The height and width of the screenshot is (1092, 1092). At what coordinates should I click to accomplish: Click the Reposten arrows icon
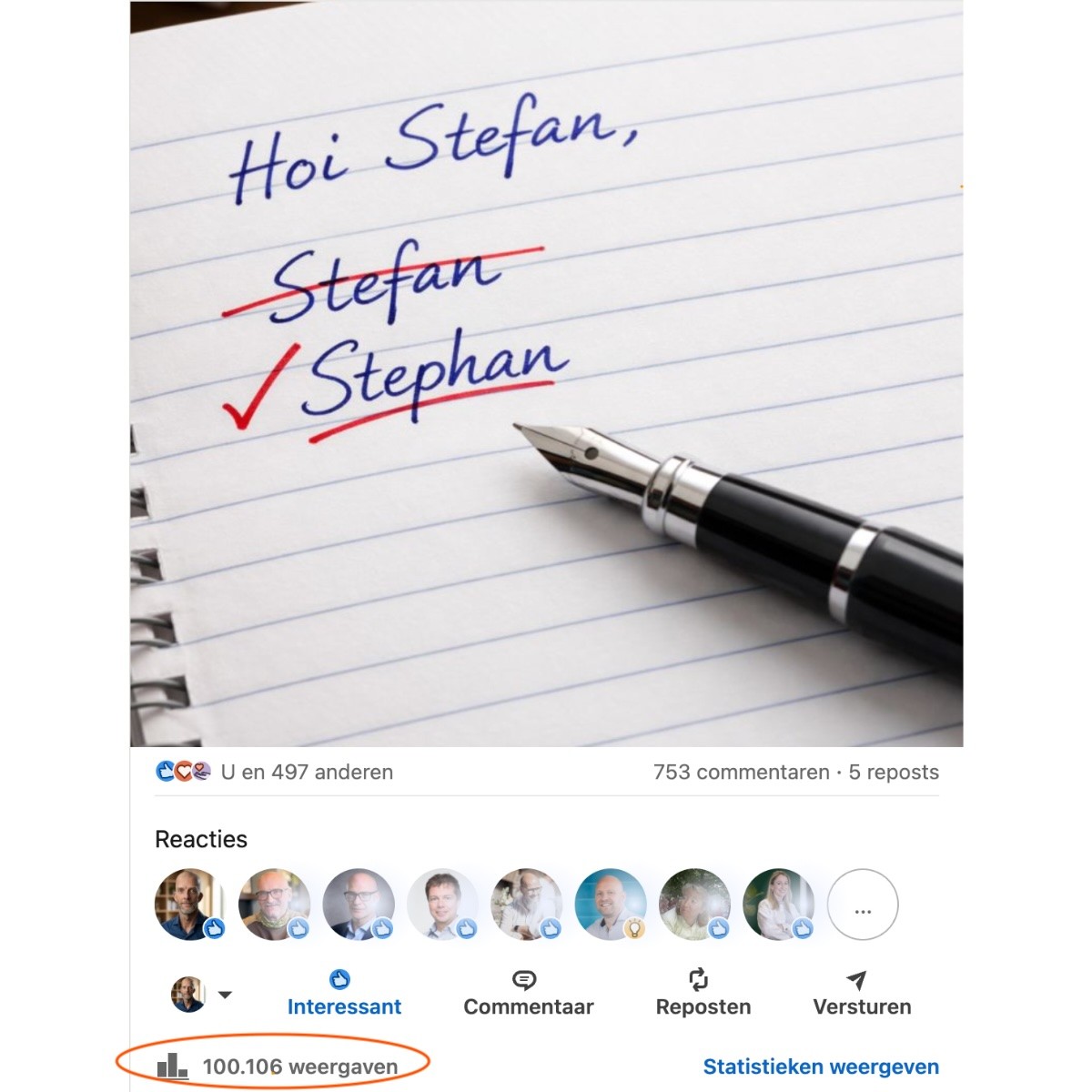(698, 979)
